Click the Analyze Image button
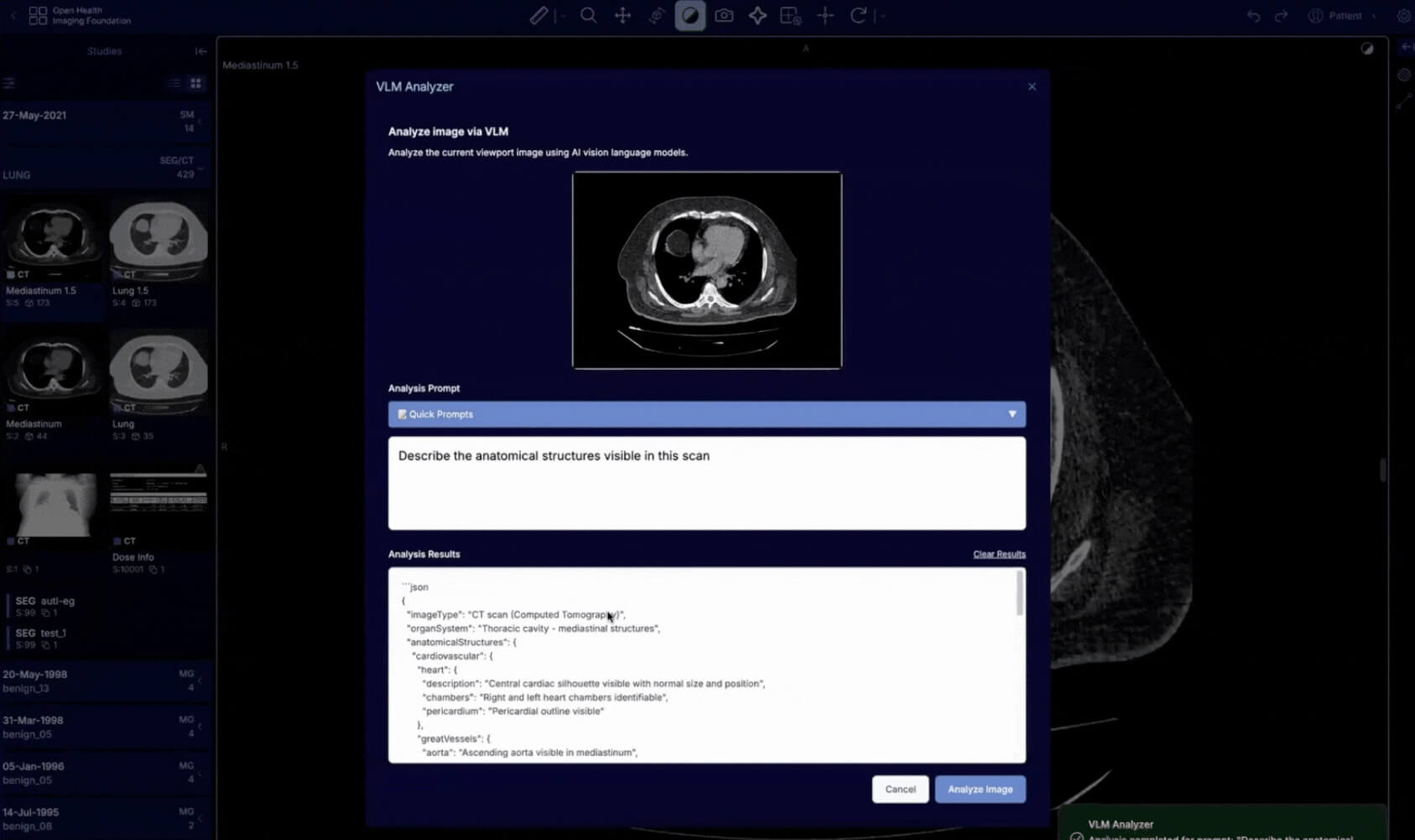The width and height of the screenshot is (1415, 840). tap(980, 789)
